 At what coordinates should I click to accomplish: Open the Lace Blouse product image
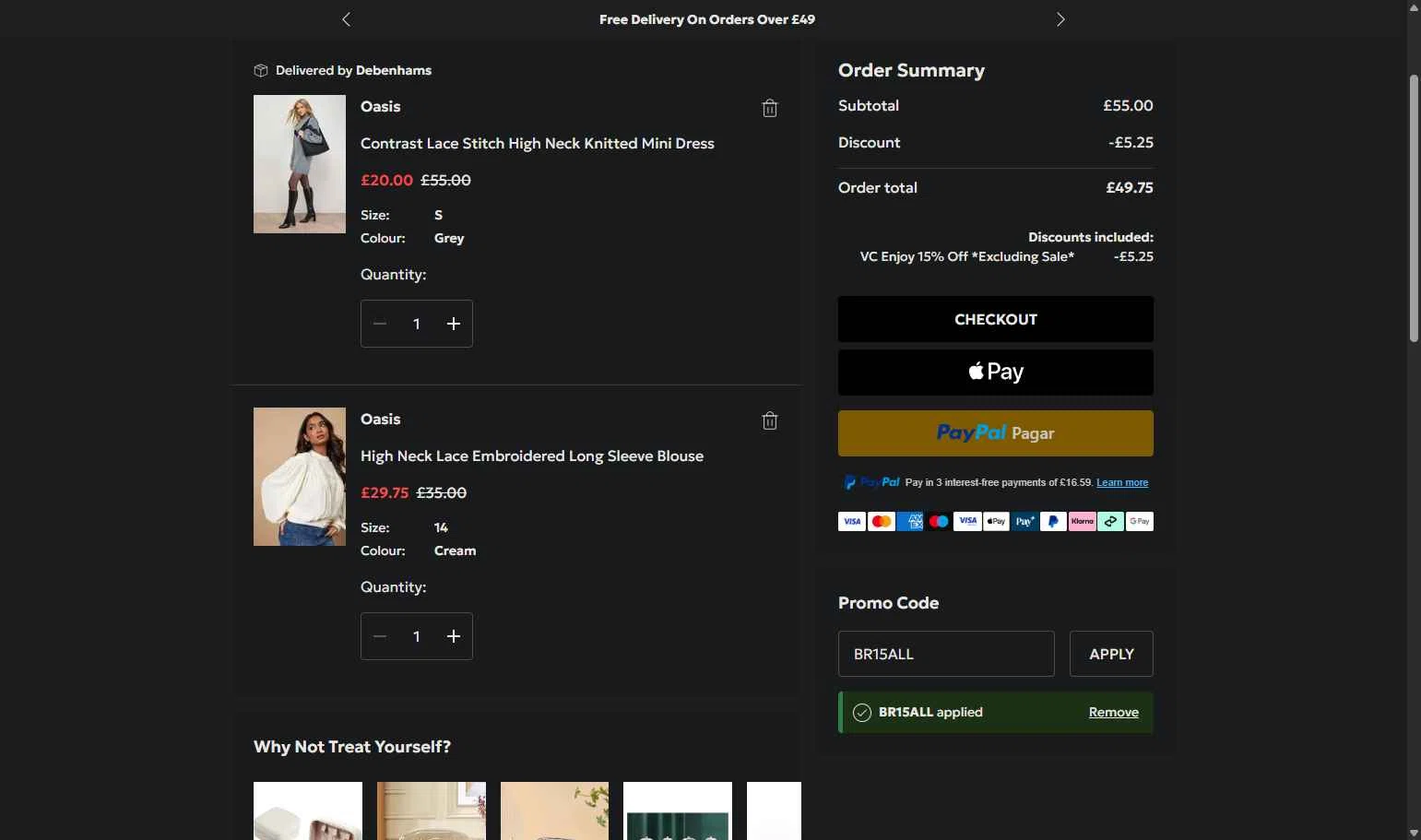[300, 477]
